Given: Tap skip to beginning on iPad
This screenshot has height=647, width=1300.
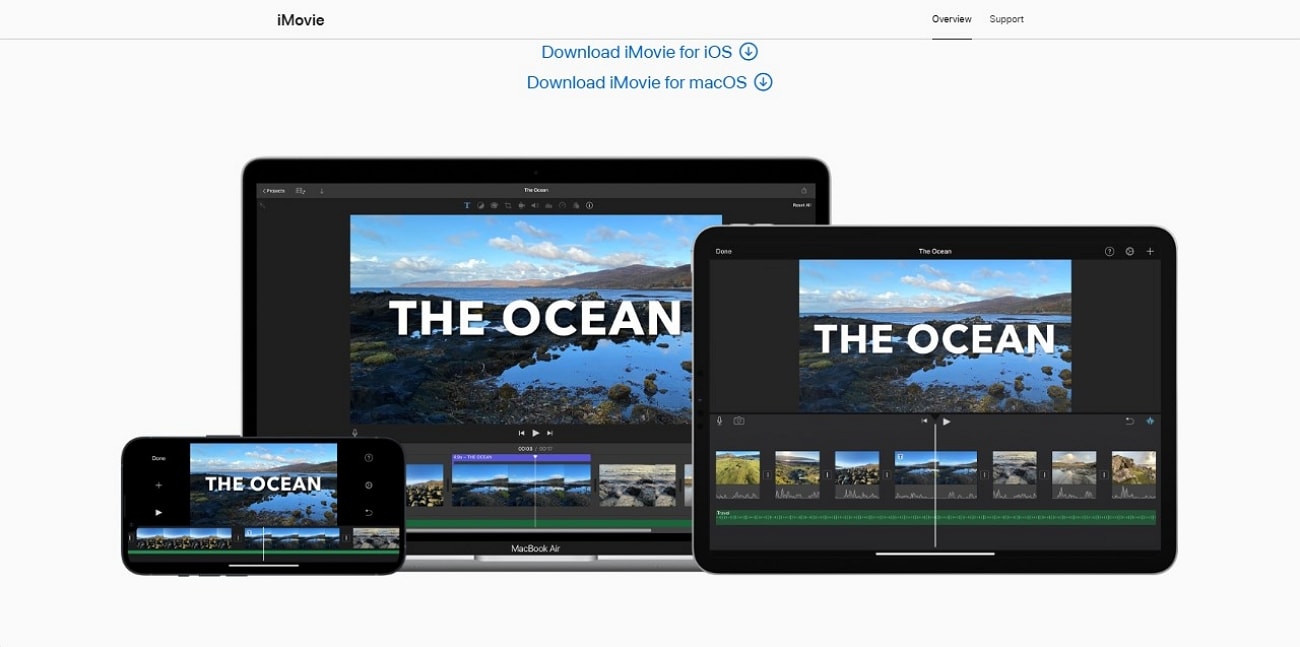Looking at the screenshot, I should point(925,421).
